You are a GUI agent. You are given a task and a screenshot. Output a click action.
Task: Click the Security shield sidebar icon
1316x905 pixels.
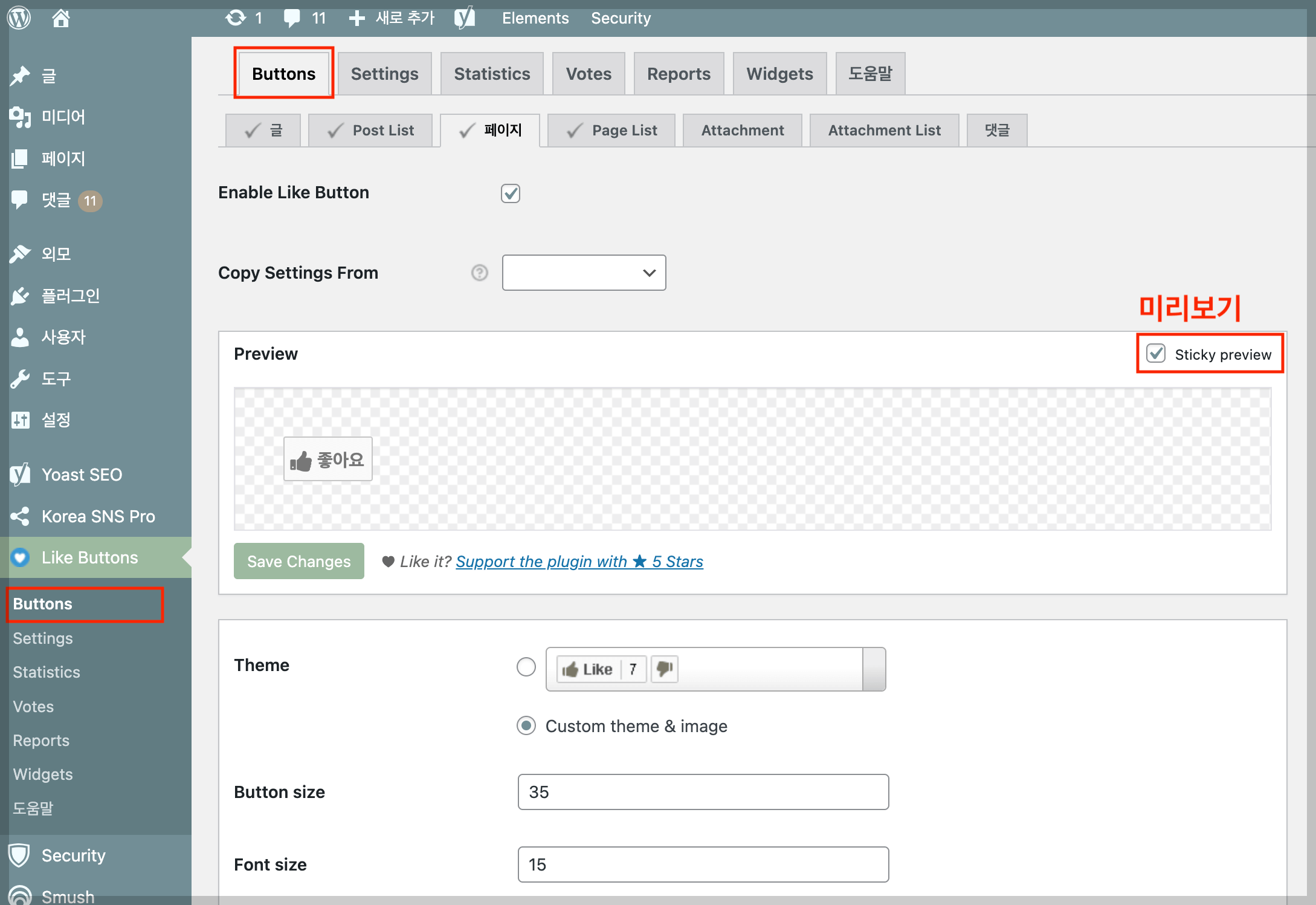20,855
